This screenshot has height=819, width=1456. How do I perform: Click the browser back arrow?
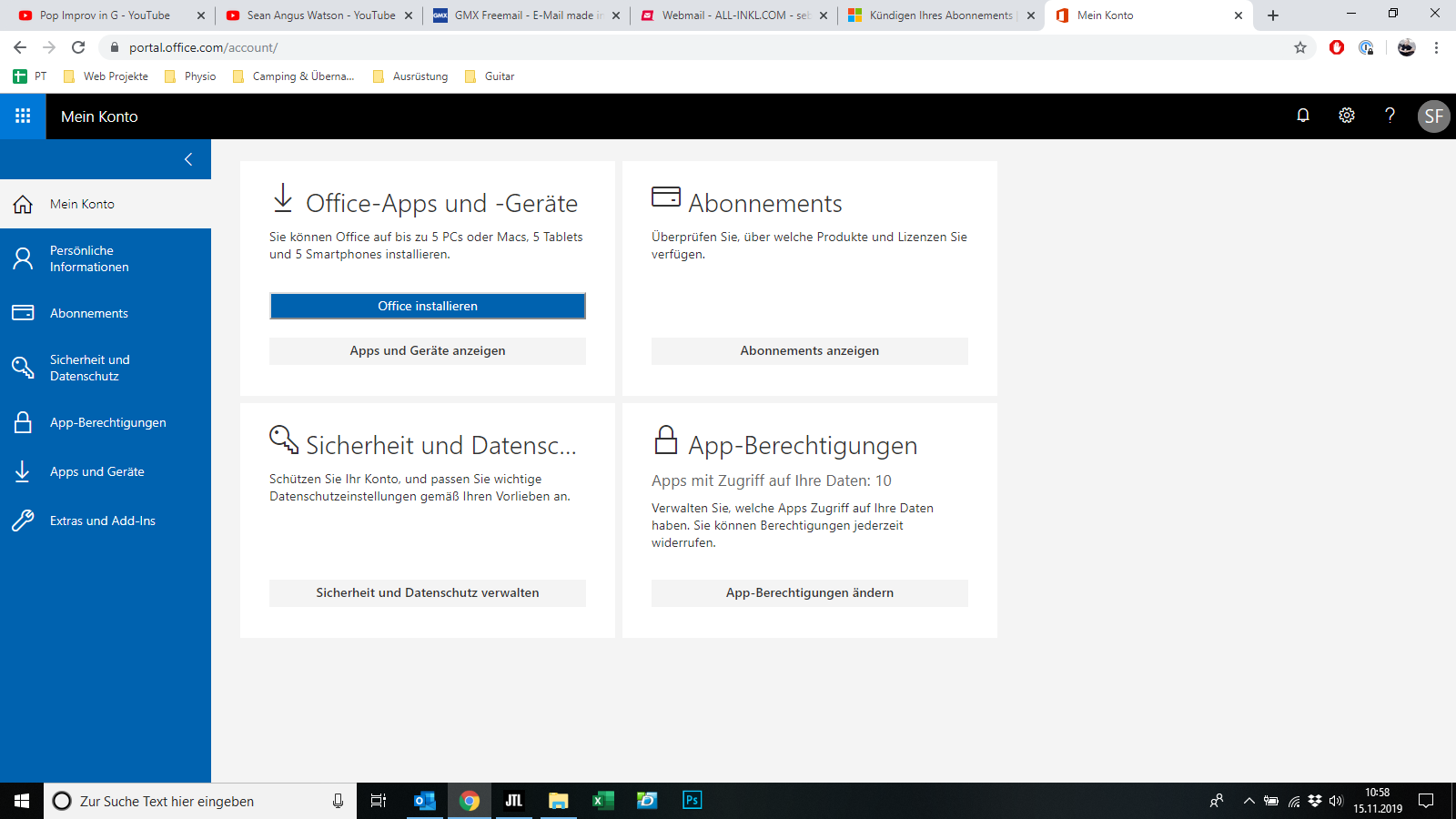click(20, 47)
